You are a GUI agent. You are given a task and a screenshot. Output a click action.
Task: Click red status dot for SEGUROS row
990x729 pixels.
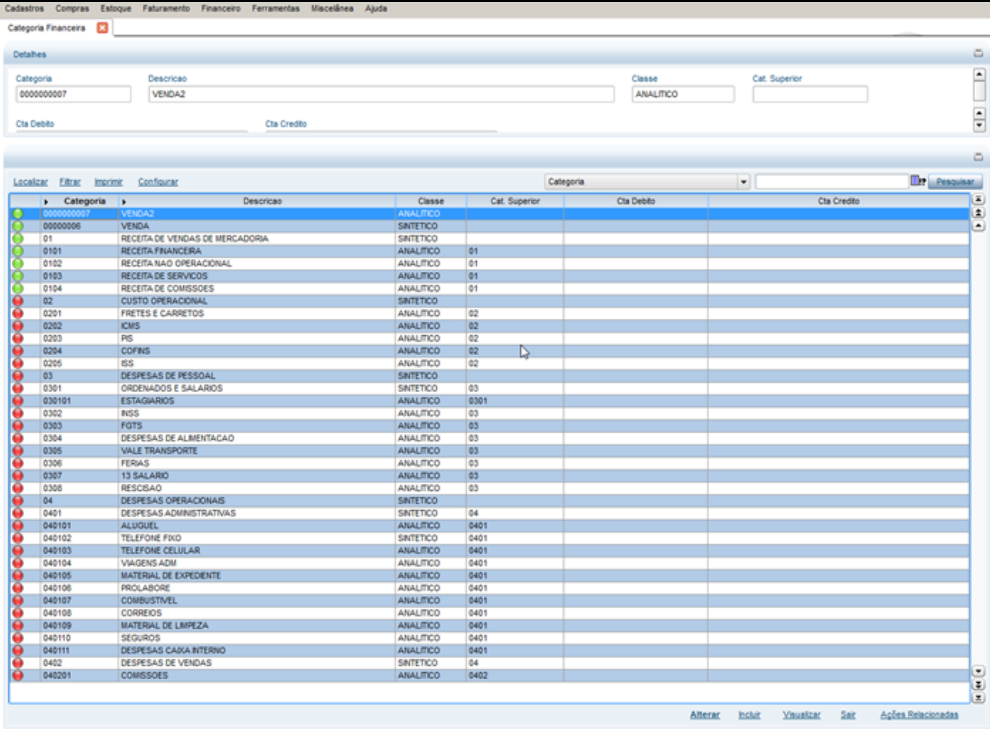tap(18, 638)
